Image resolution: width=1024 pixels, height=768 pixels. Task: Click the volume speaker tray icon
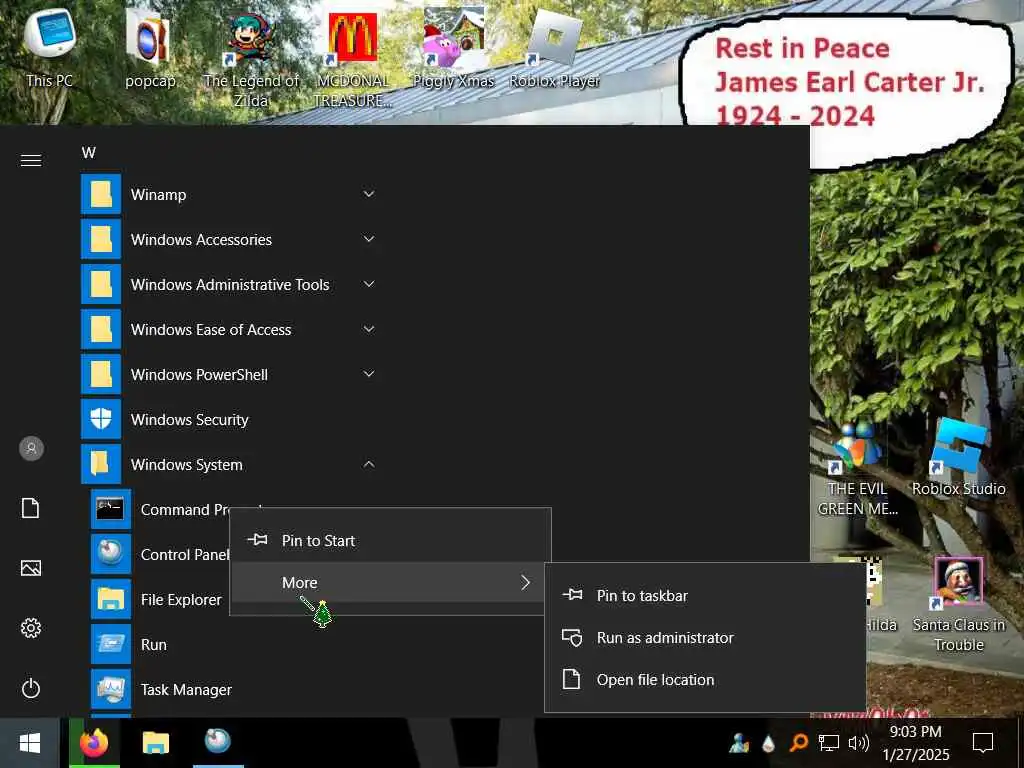(x=858, y=743)
